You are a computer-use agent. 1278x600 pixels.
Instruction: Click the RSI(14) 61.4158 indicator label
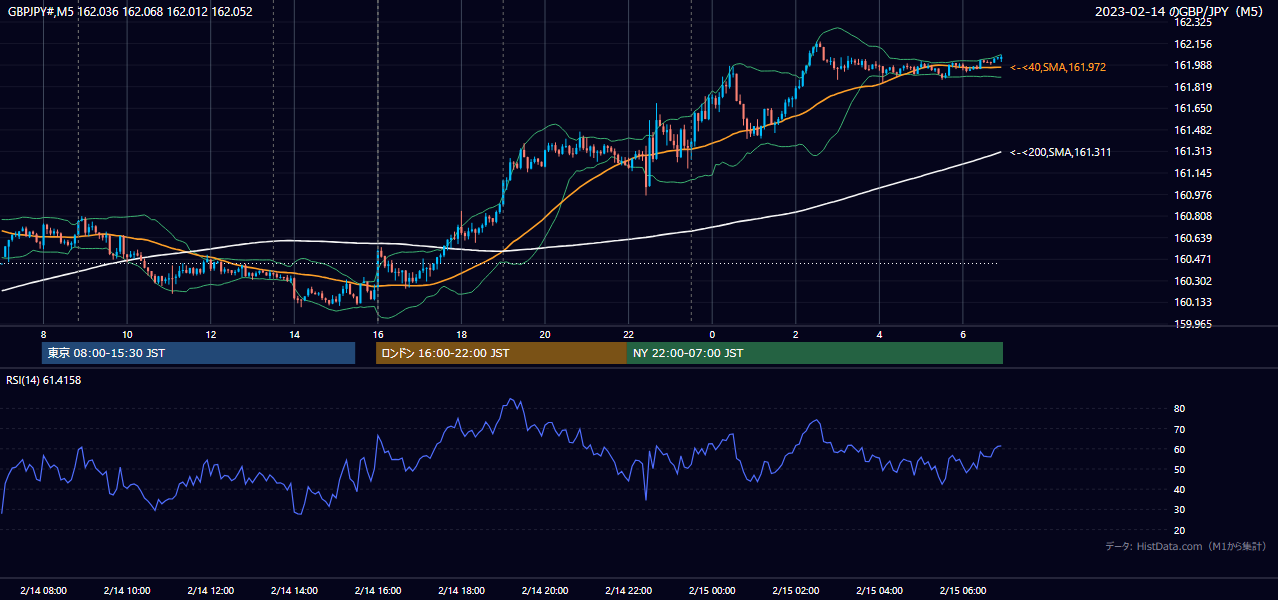(x=44, y=380)
